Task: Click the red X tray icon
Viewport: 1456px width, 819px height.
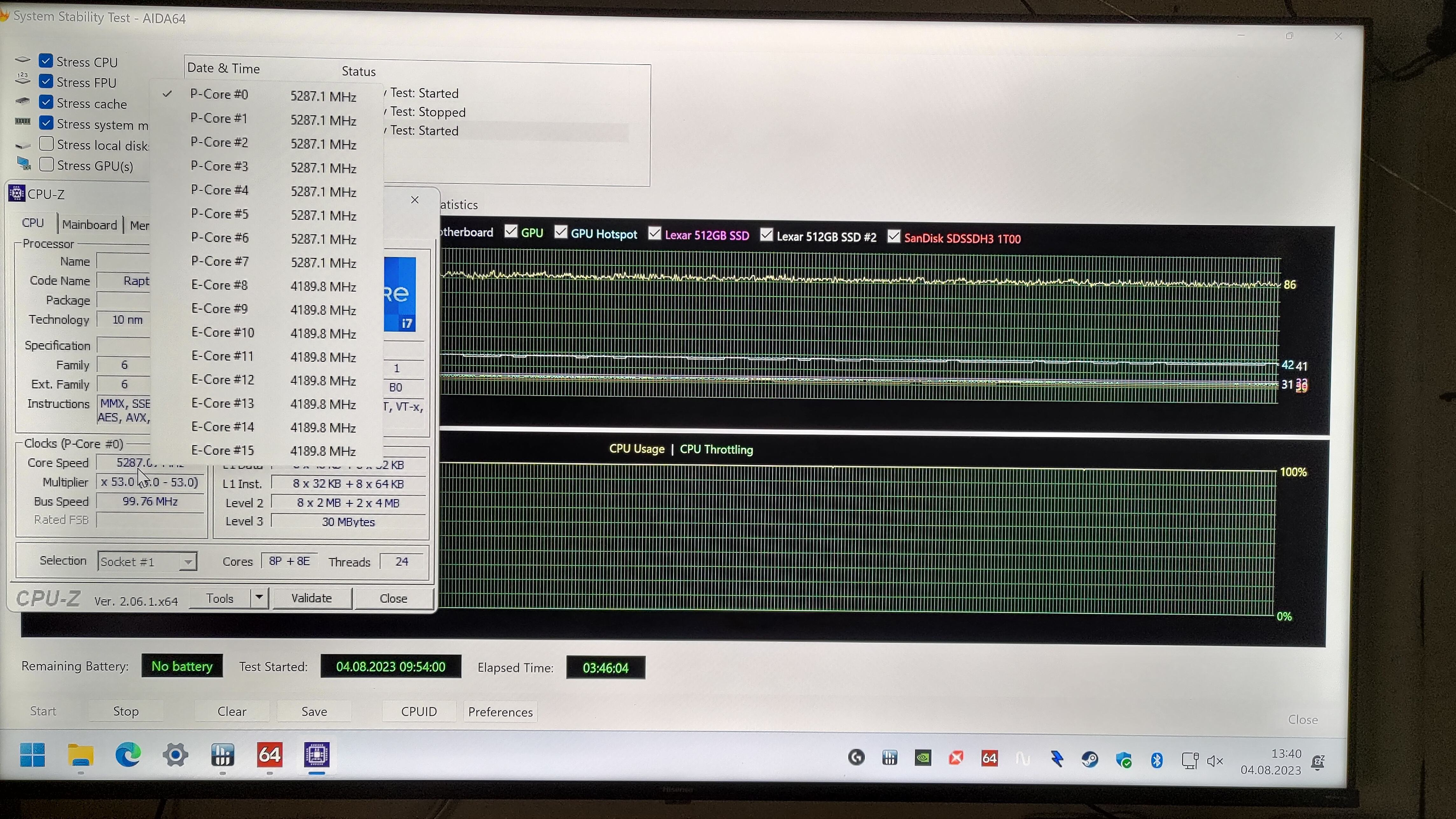Action: pyautogui.click(x=956, y=758)
